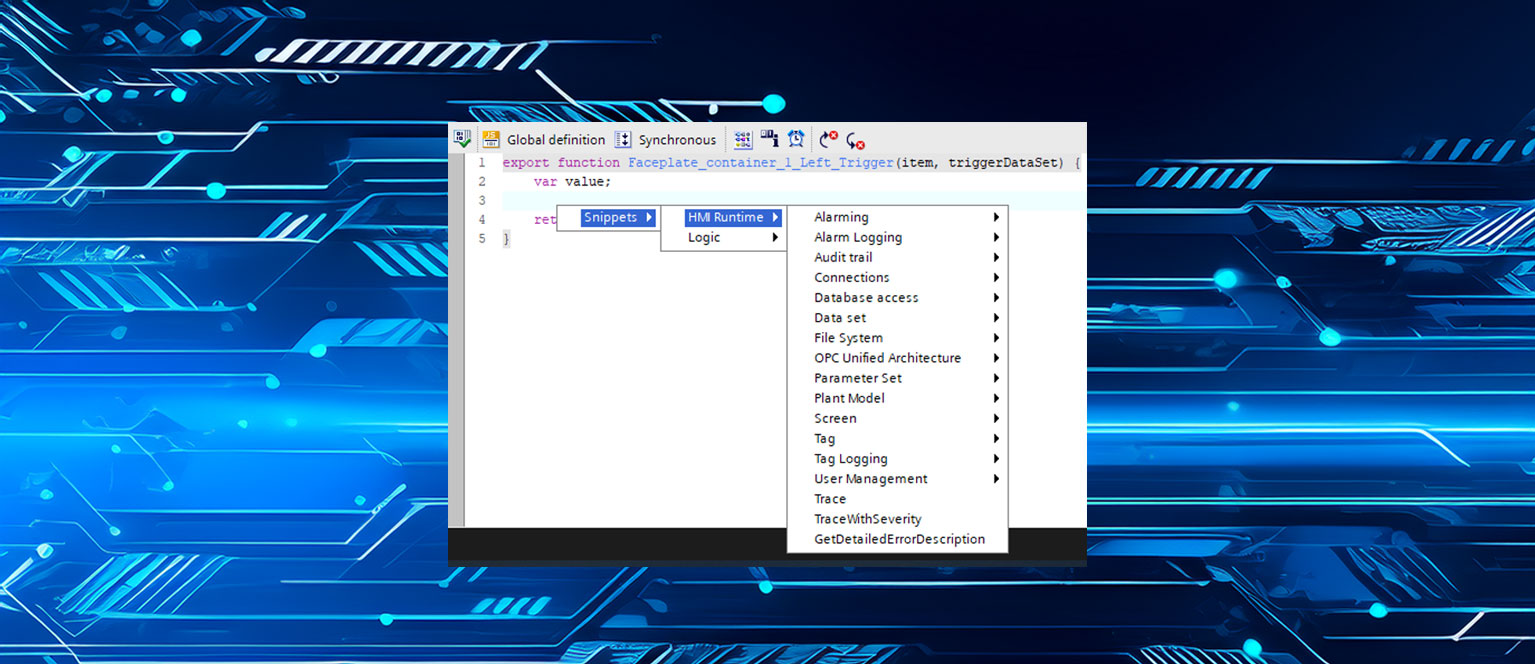The height and width of the screenshot is (664, 1535).
Task: Click the information toolbar icon with 'i'
Action: (x=769, y=139)
